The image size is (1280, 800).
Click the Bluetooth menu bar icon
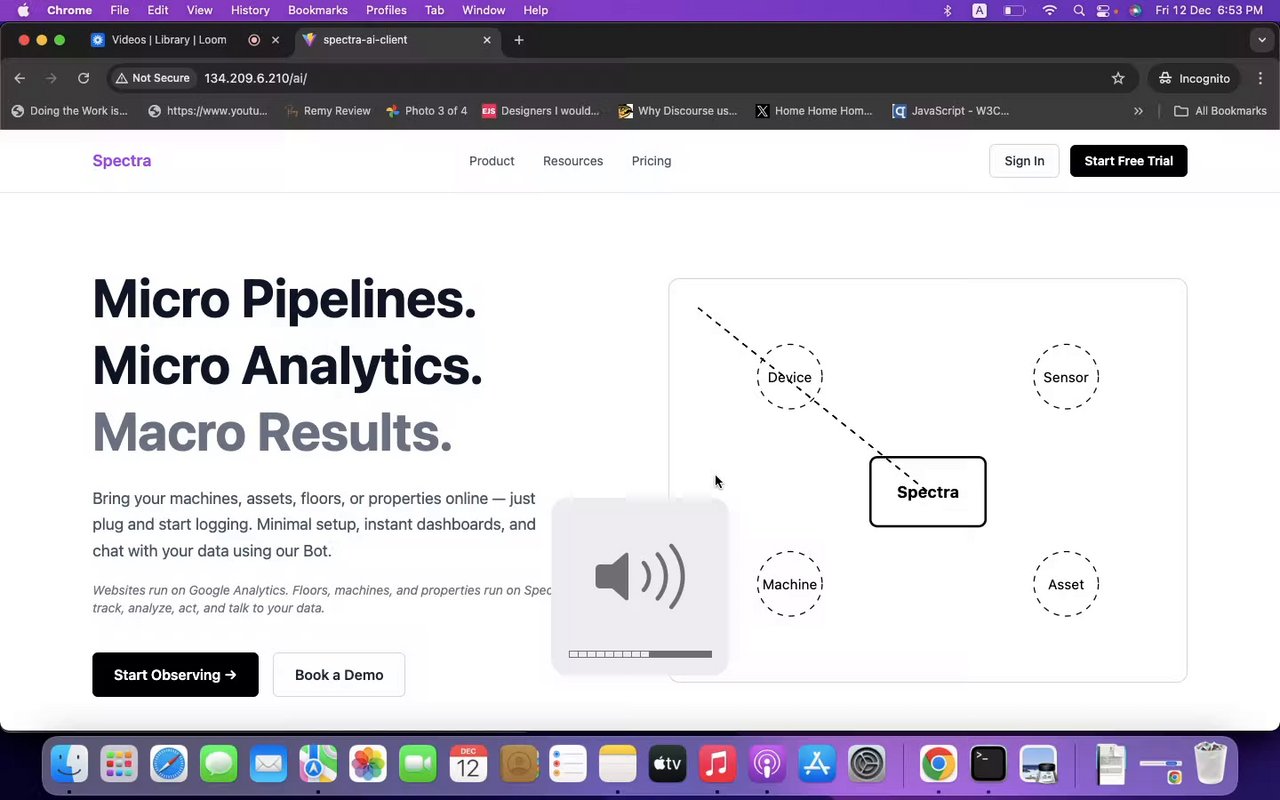(x=947, y=10)
